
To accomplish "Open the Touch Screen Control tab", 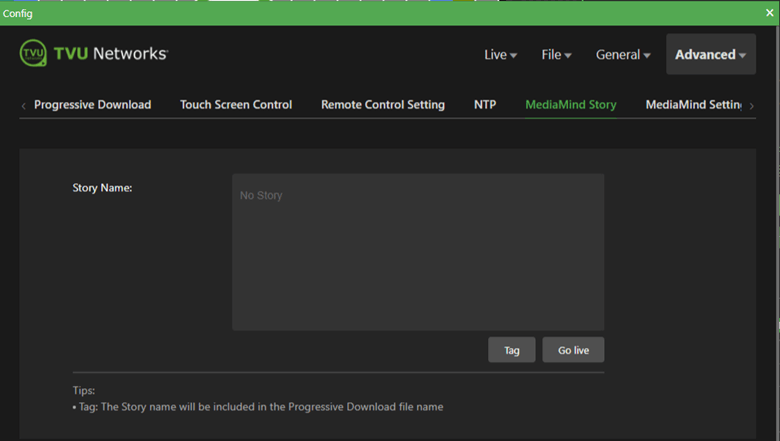I will pyautogui.click(x=236, y=104).
